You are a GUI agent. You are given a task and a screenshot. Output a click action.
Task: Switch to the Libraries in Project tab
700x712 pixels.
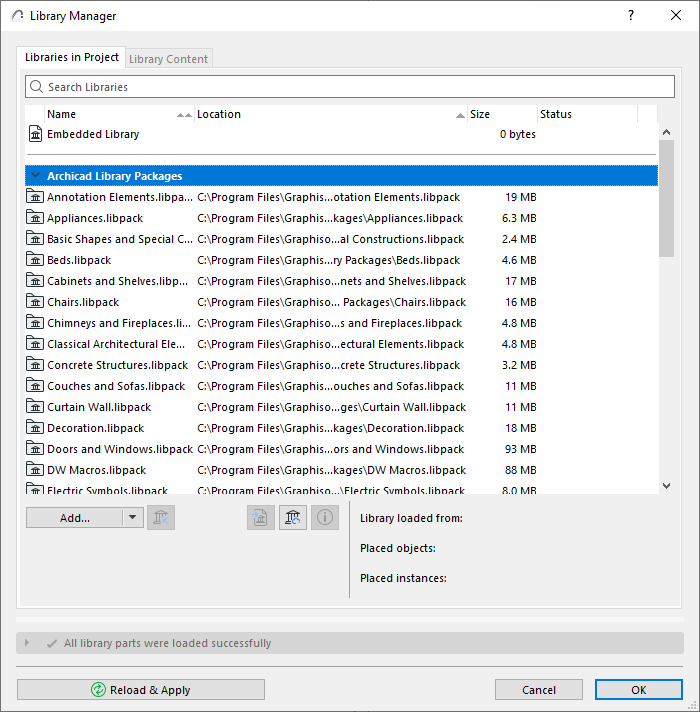pyautogui.click(x=71, y=57)
